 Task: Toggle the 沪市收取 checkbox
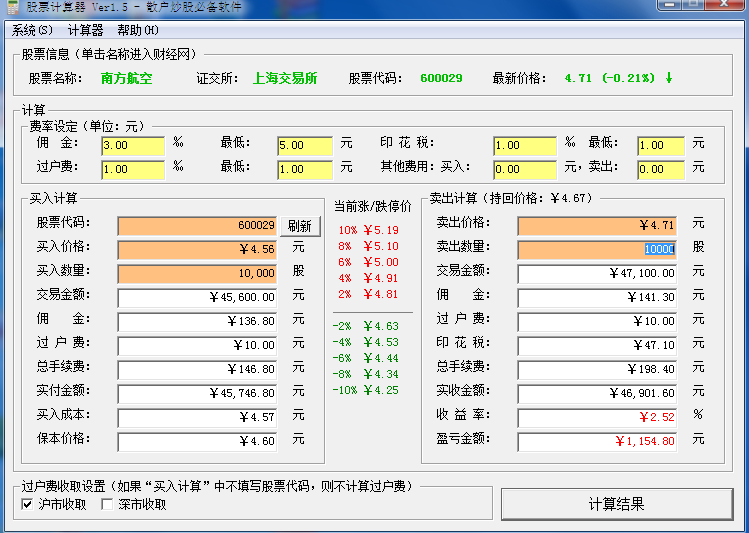pos(28,505)
